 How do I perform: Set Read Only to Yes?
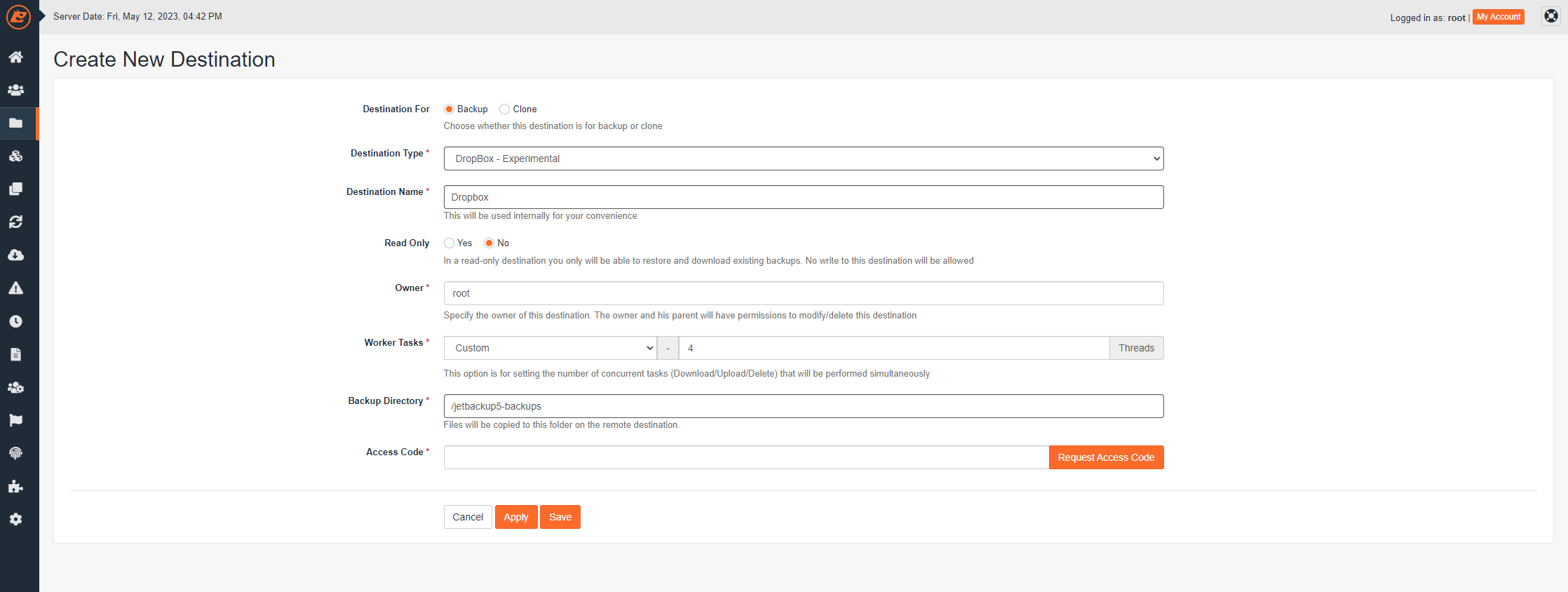pos(449,243)
